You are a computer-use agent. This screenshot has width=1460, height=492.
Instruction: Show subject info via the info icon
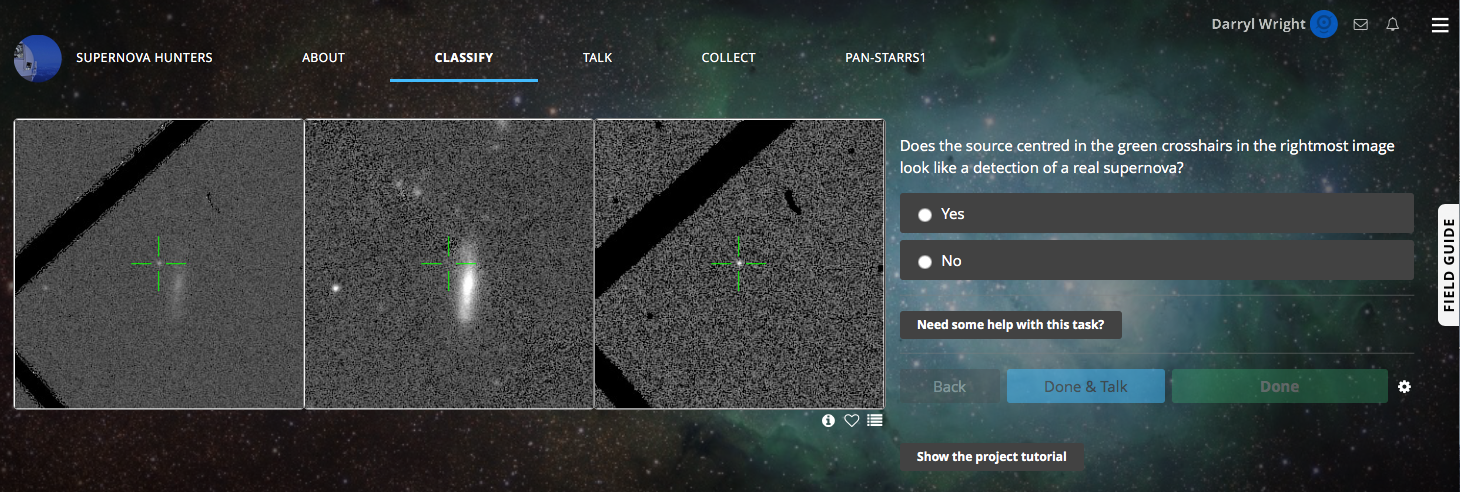pos(828,420)
